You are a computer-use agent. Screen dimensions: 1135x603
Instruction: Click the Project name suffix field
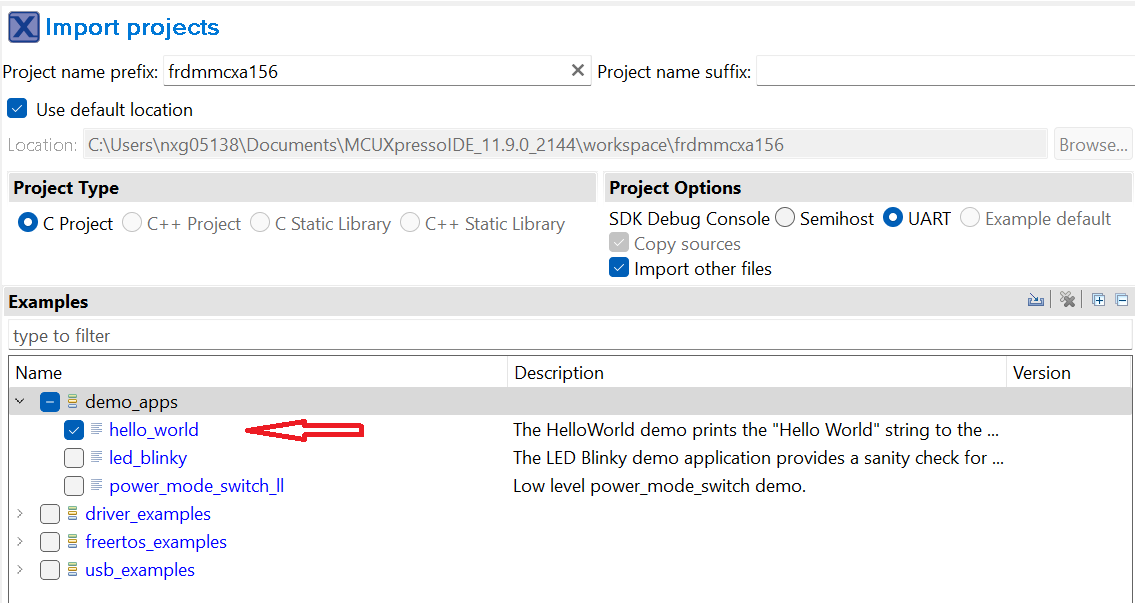944,72
